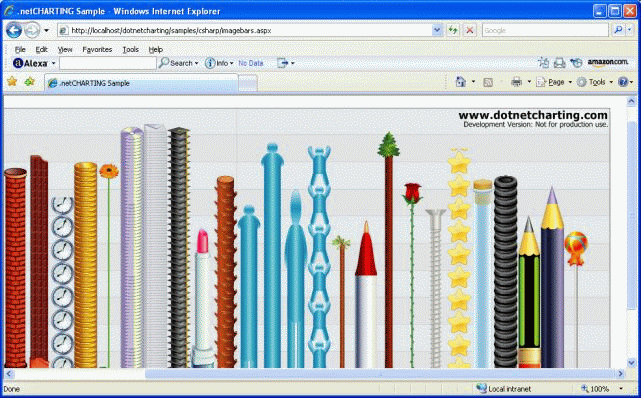The height and width of the screenshot is (398, 641).
Task: Click the search magnifier button
Action: [618, 30]
